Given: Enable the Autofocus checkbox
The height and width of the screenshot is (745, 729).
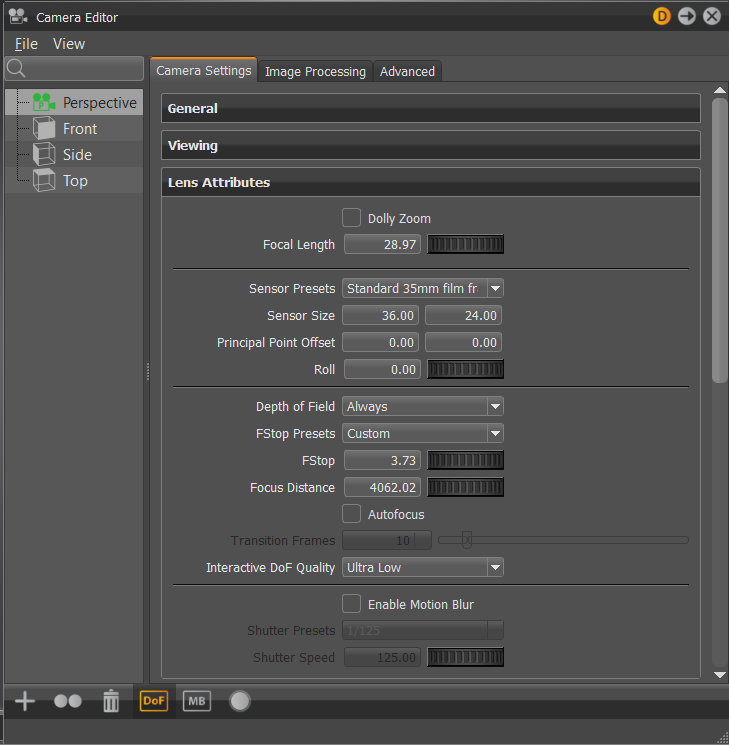Looking at the screenshot, I should (351, 514).
